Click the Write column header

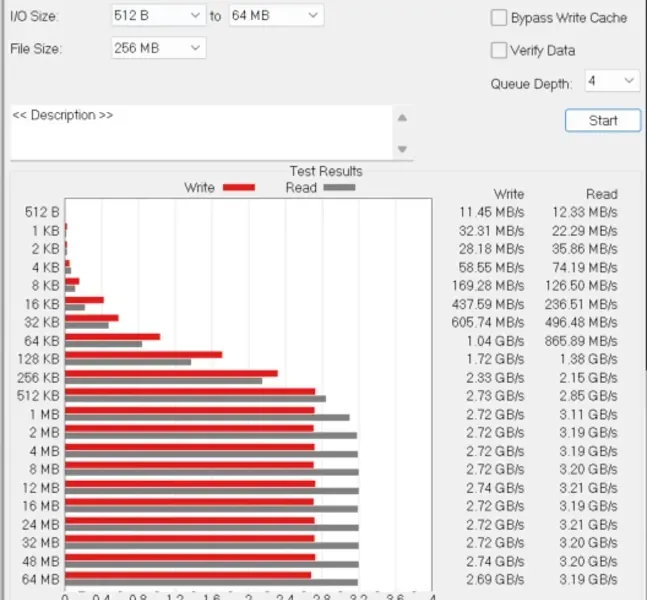click(x=509, y=194)
